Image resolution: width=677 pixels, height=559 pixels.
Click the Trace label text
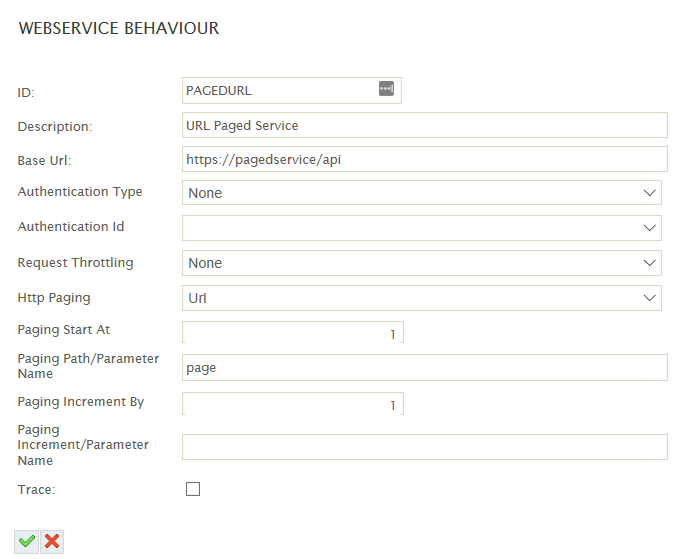(36, 490)
